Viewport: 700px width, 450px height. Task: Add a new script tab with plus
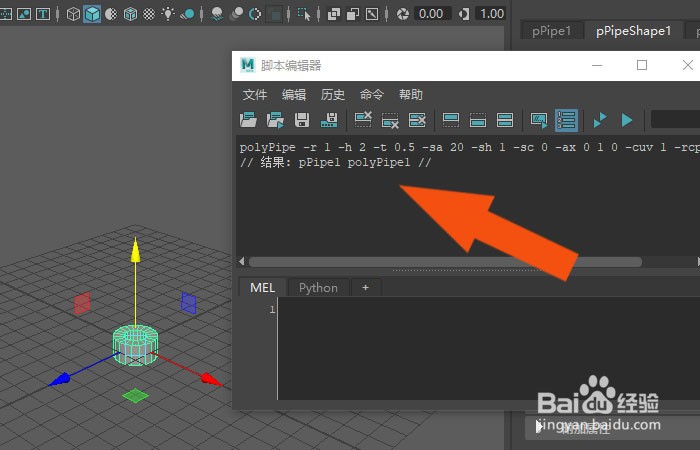click(366, 288)
